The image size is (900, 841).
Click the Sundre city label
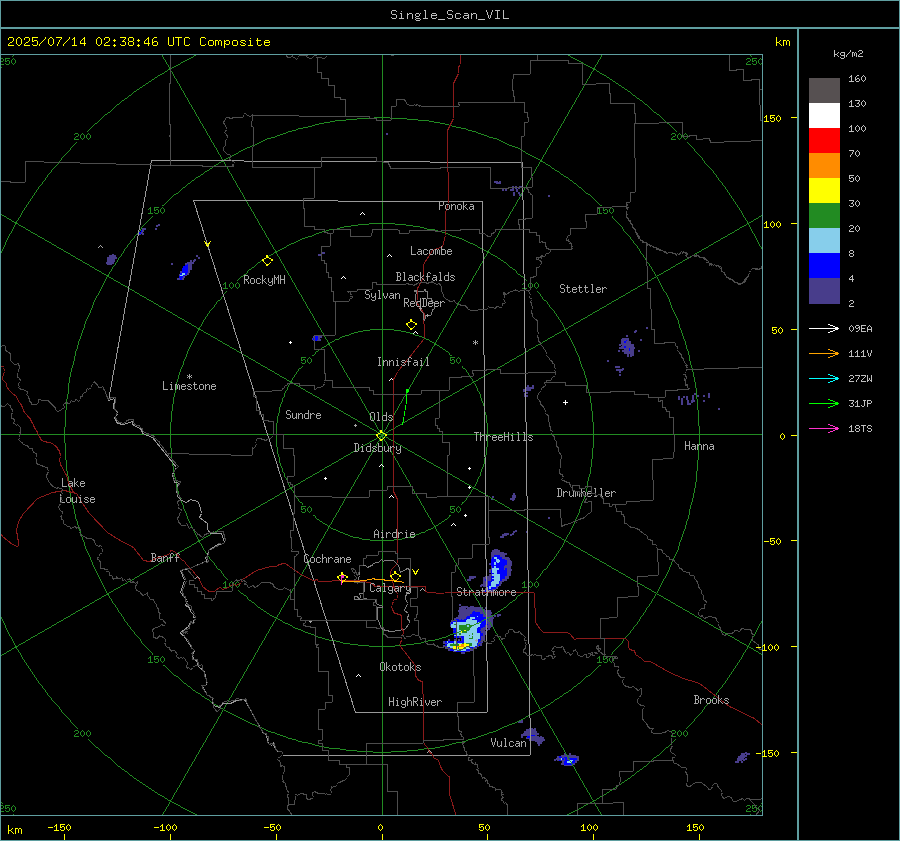pyautogui.click(x=303, y=414)
